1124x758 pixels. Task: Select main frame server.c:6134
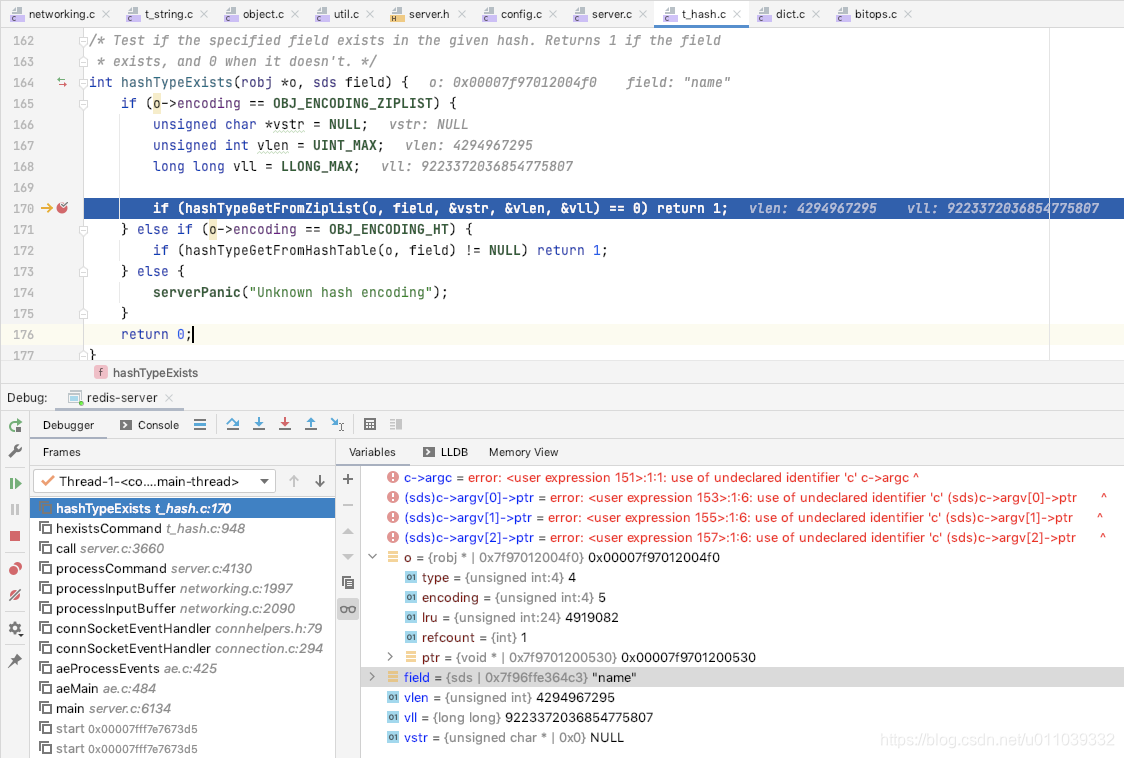(183, 708)
